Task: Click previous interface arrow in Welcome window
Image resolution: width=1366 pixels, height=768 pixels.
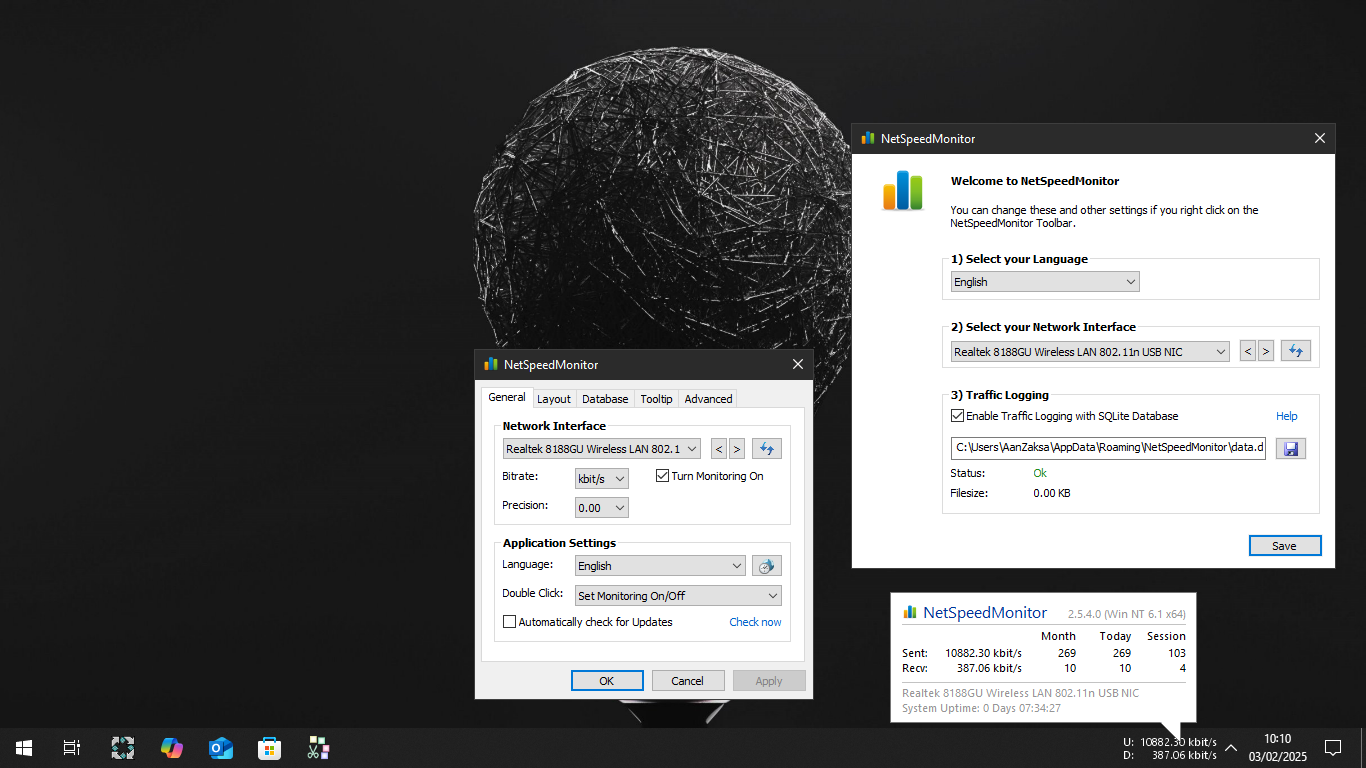Action: click(1248, 351)
